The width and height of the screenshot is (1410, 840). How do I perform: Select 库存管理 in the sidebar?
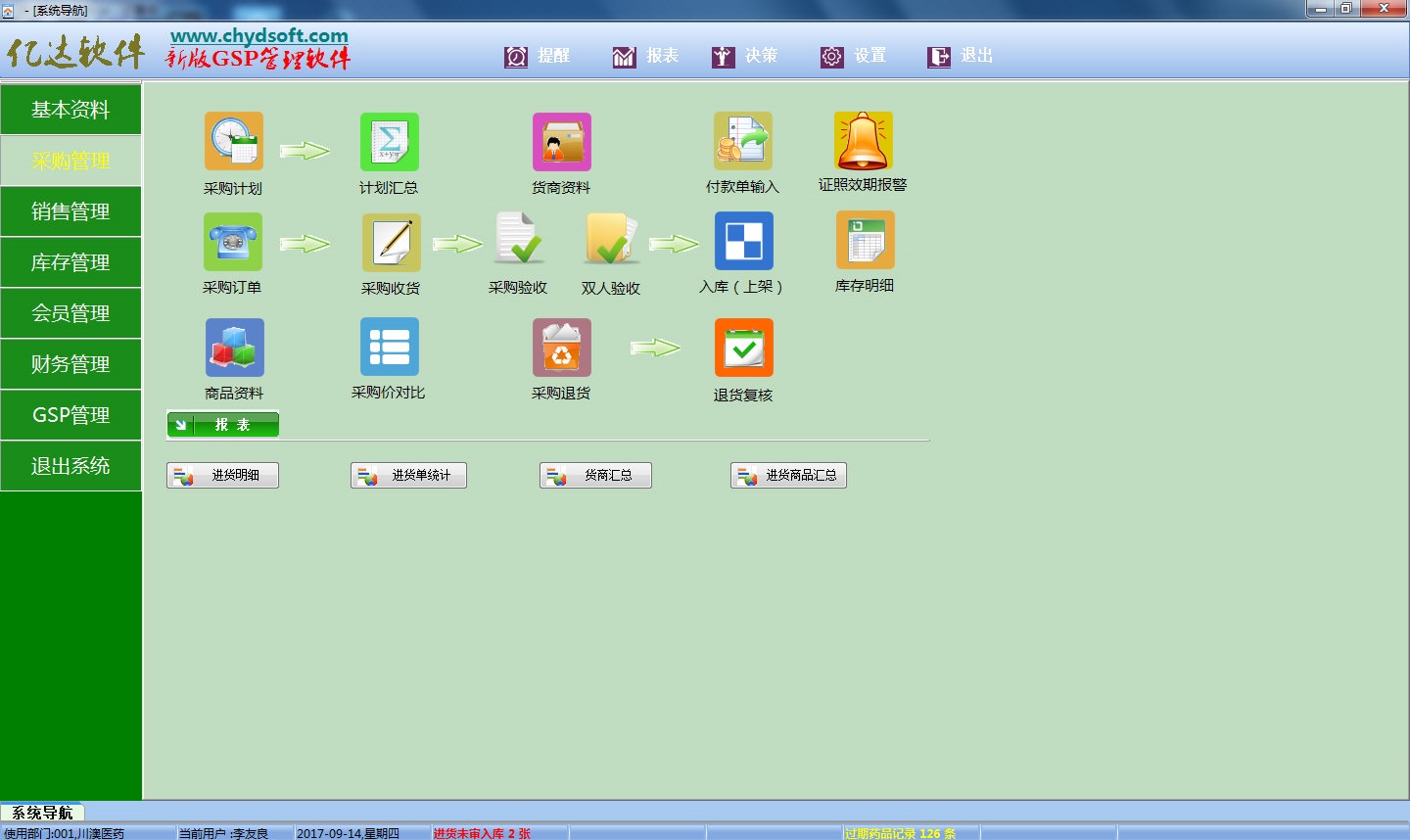point(70,262)
